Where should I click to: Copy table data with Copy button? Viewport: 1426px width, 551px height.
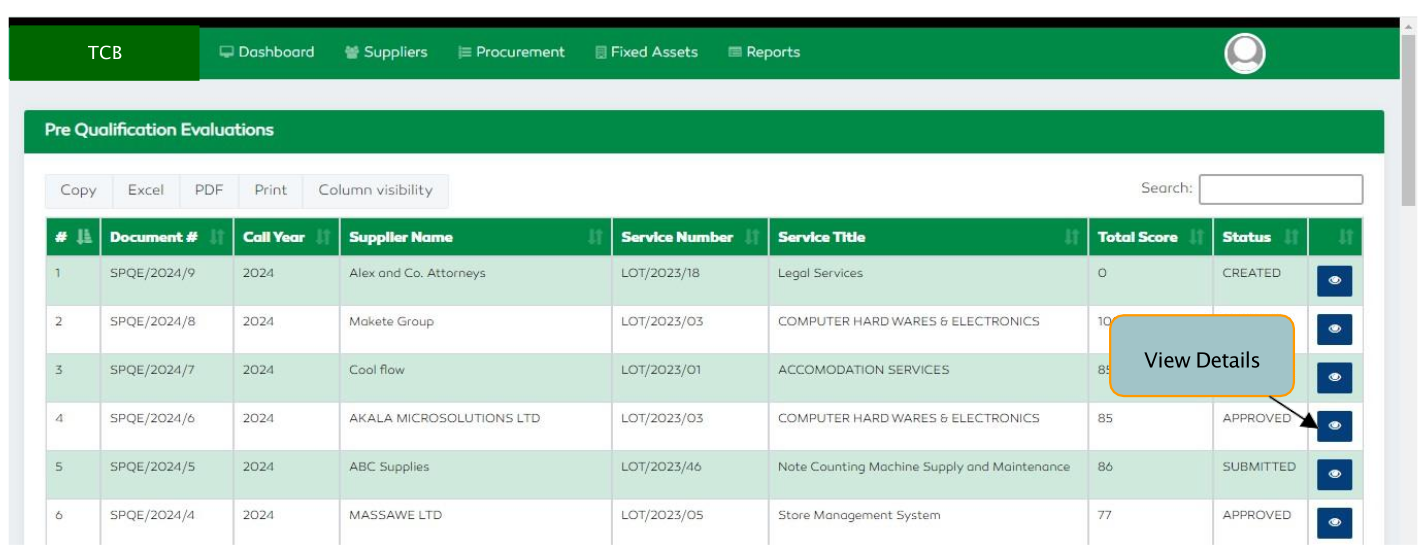78,190
